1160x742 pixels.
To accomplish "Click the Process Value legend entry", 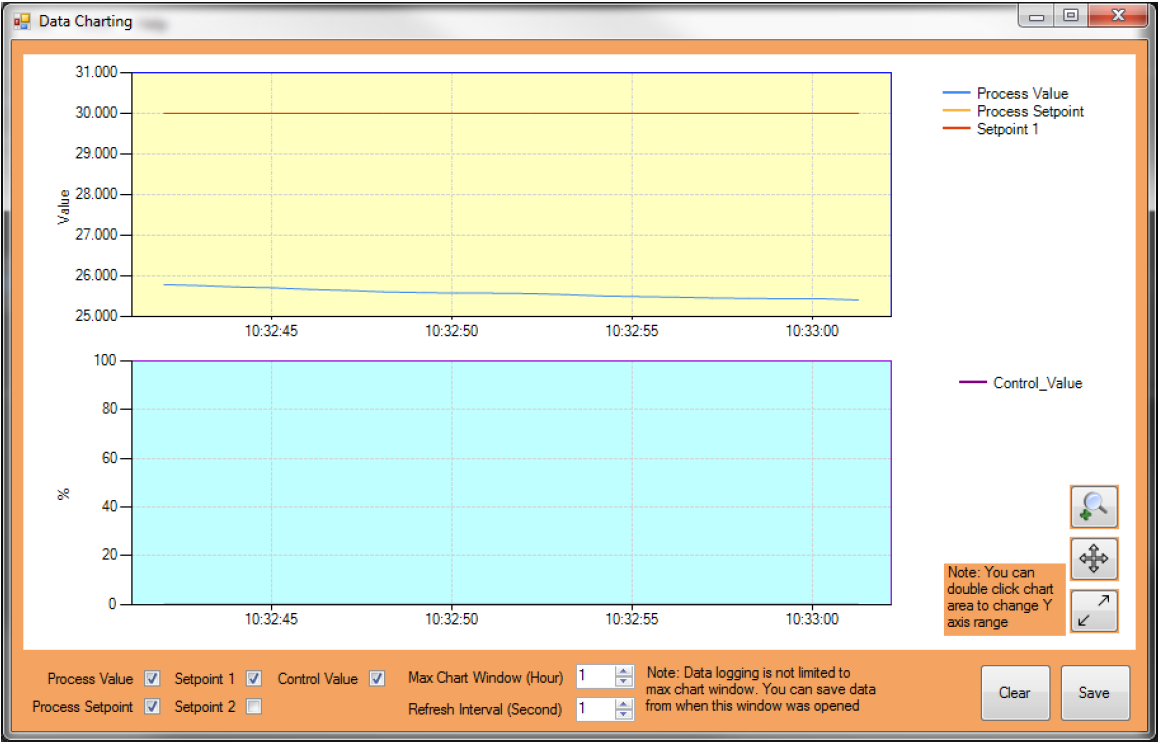I will point(1022,94).
